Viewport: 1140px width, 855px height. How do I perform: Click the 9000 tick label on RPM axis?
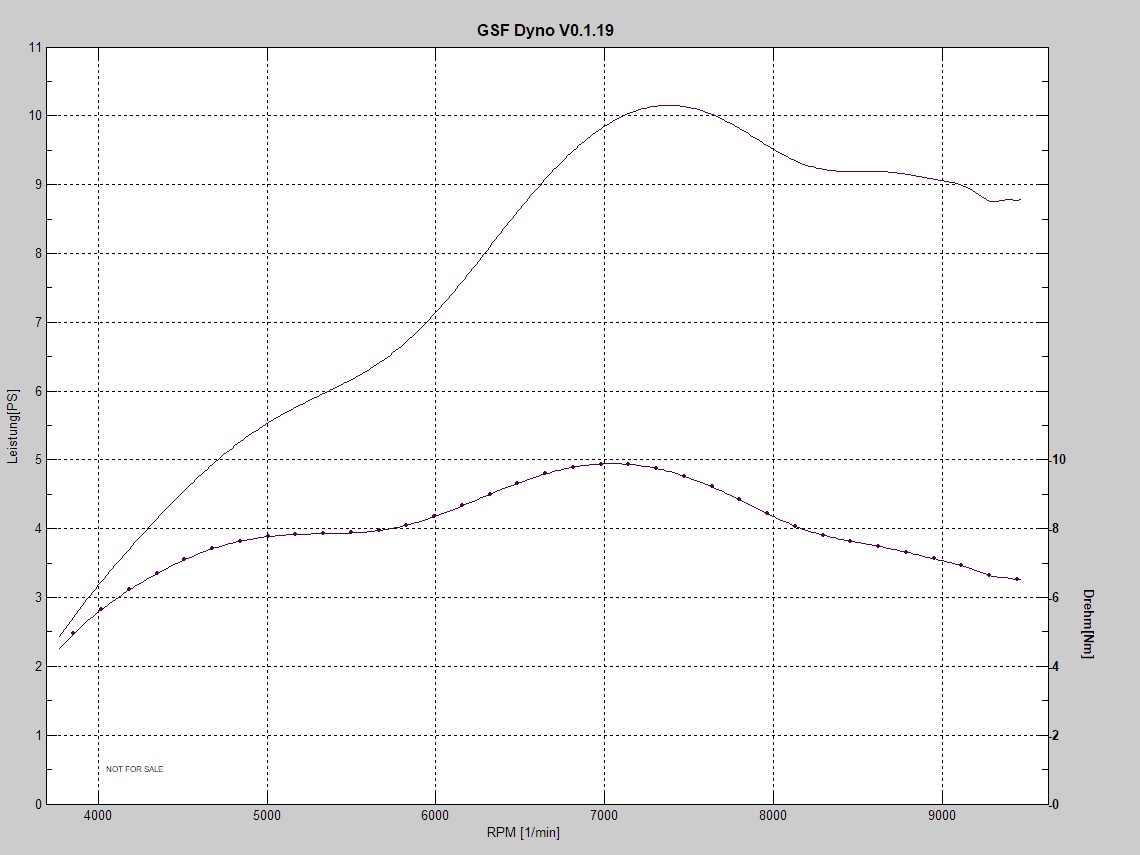(942, 816)
